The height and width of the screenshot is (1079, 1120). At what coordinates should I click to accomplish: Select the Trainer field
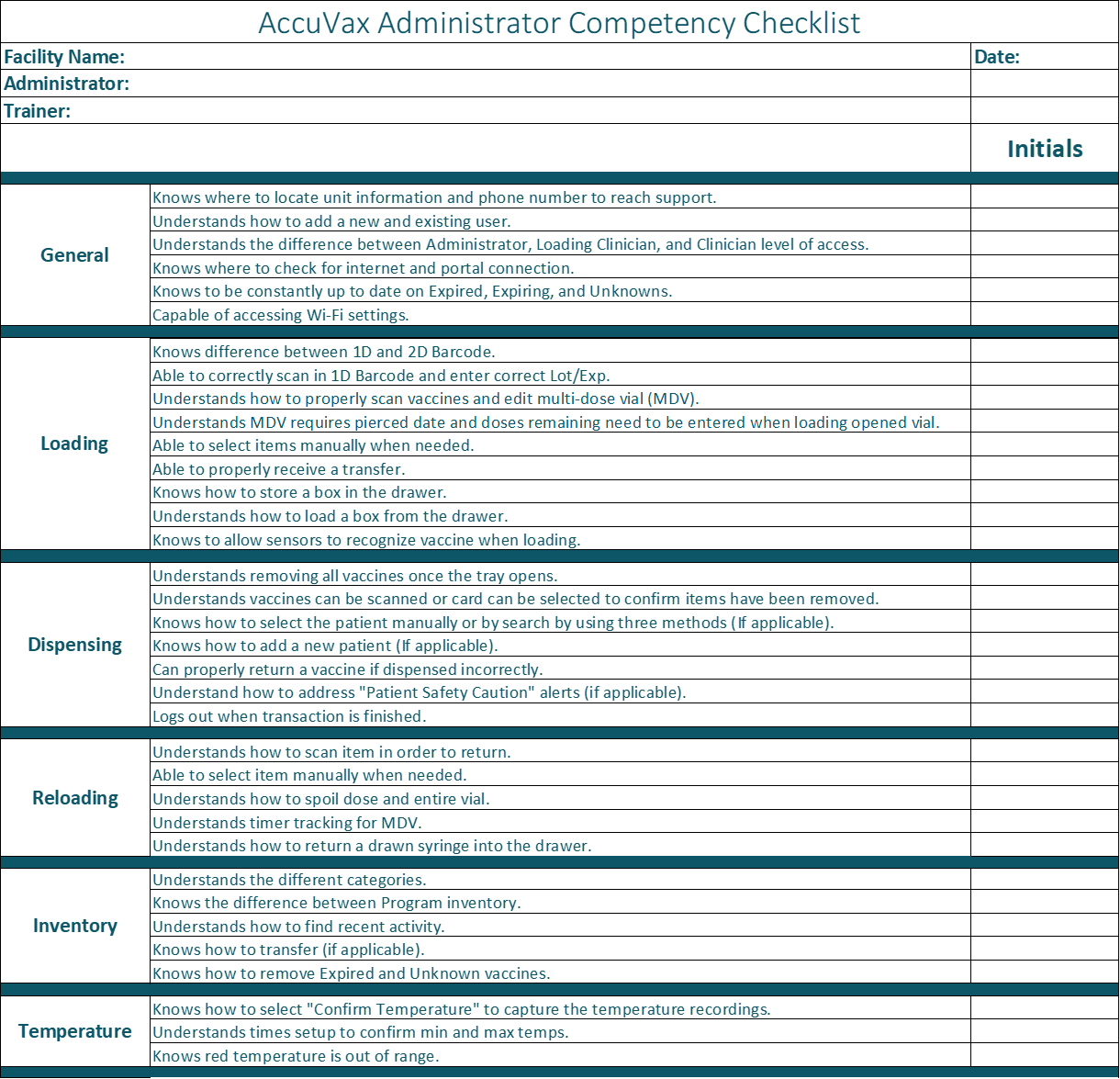coord(486,110)
